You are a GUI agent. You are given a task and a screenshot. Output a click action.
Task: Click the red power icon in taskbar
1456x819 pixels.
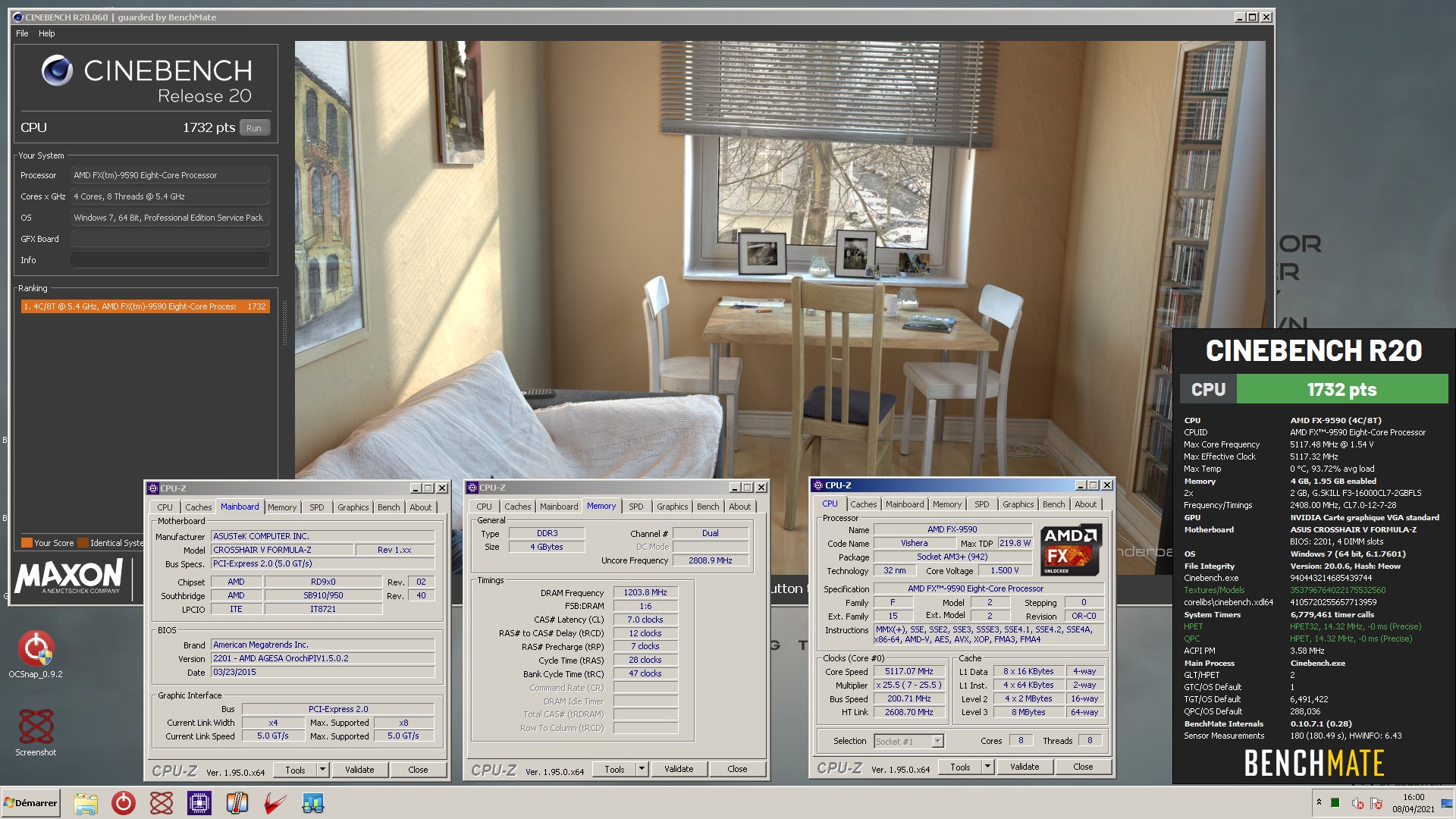[x=124, y=803]
